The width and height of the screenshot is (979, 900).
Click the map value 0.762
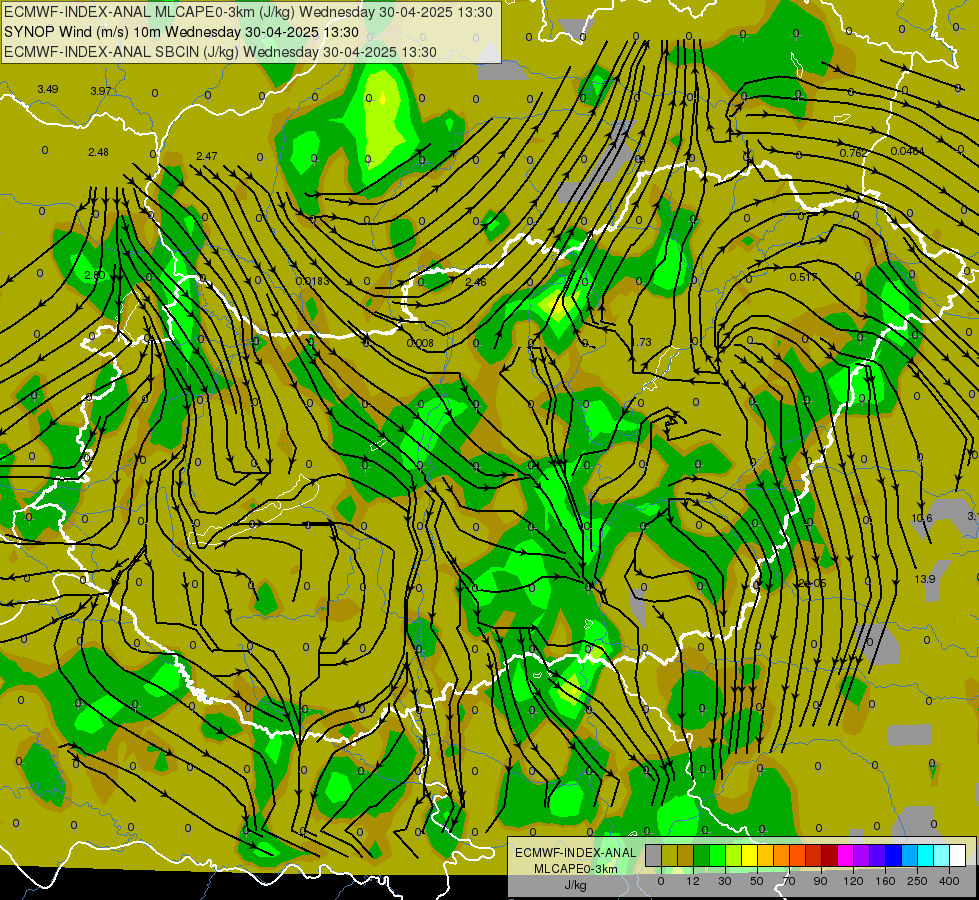click(x=853, y=153)
